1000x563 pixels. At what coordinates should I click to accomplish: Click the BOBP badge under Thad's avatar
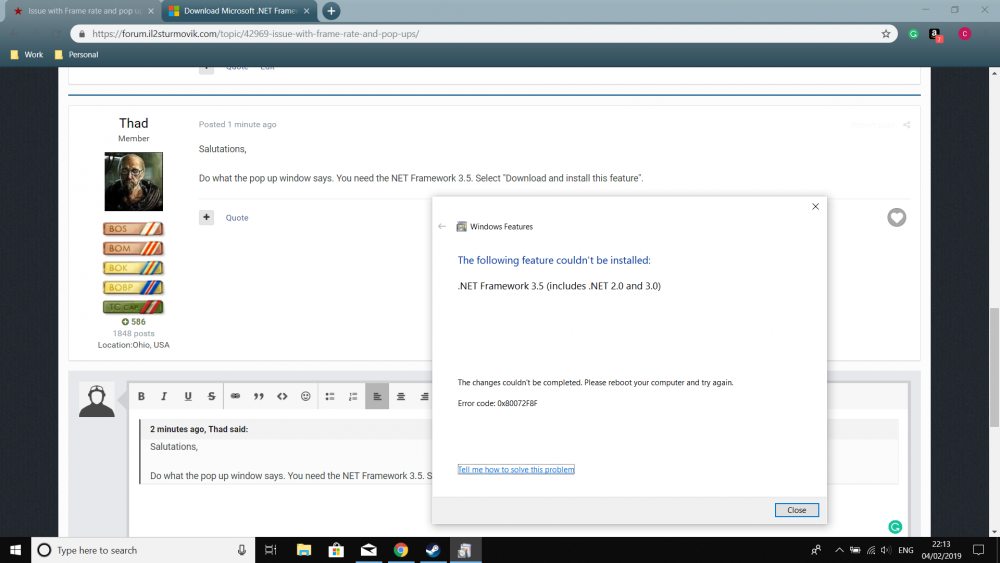(x=133, y=288)
